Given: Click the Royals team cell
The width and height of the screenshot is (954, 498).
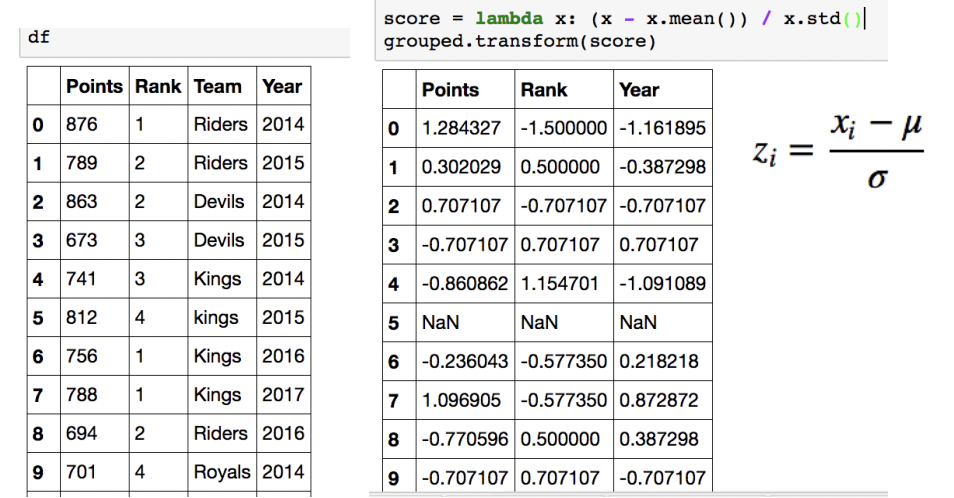Looking at the screenshot, I should pyautogui.click(x=222, y=472).
